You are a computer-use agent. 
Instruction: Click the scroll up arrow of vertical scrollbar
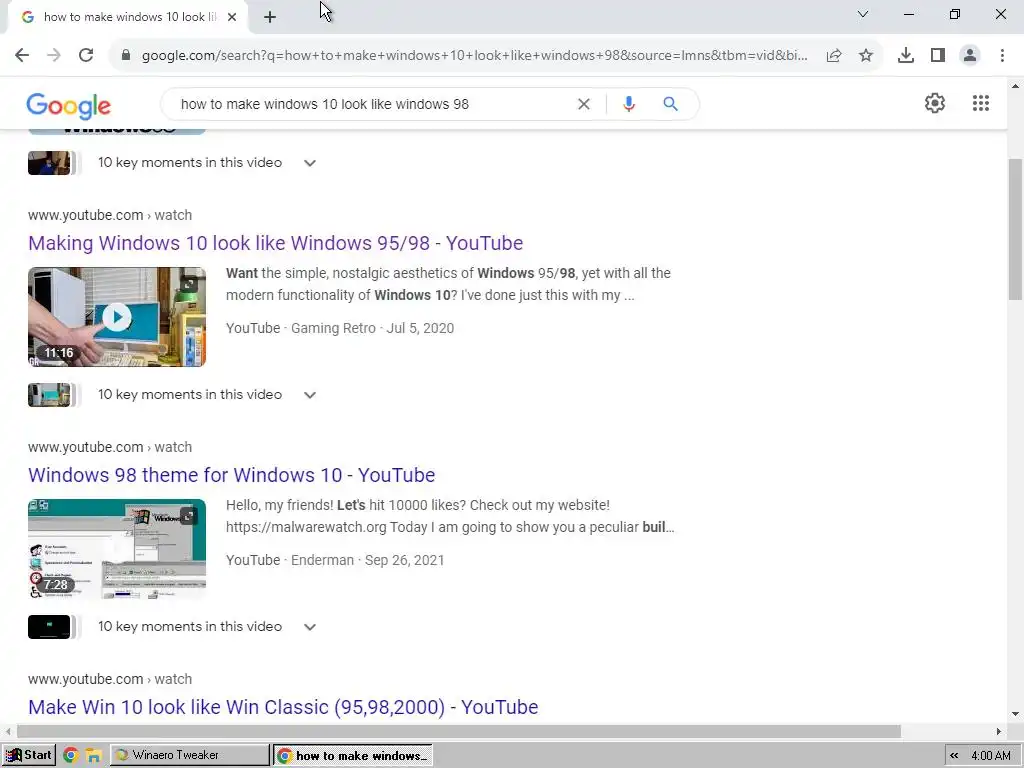point(1016,86)
